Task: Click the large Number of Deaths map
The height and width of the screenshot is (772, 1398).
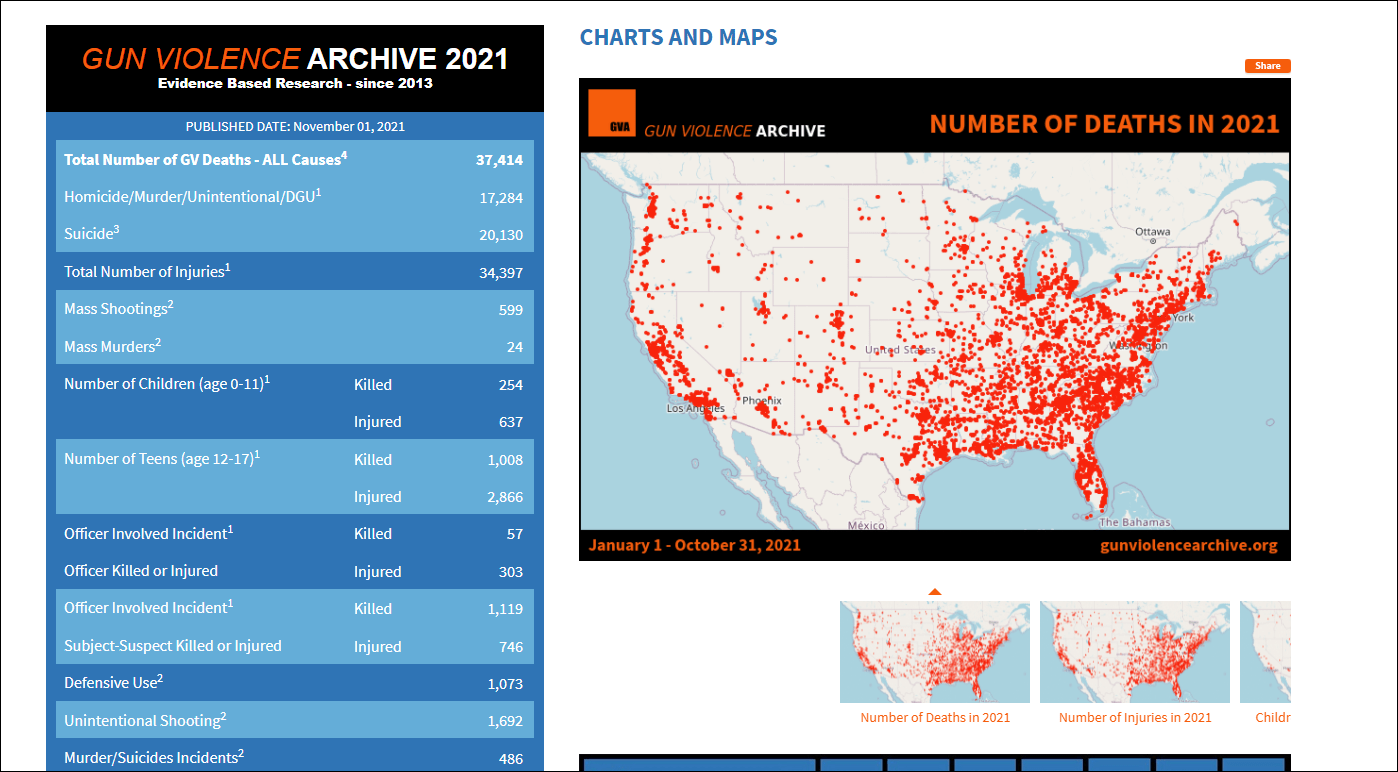Action: click(934, 340)
